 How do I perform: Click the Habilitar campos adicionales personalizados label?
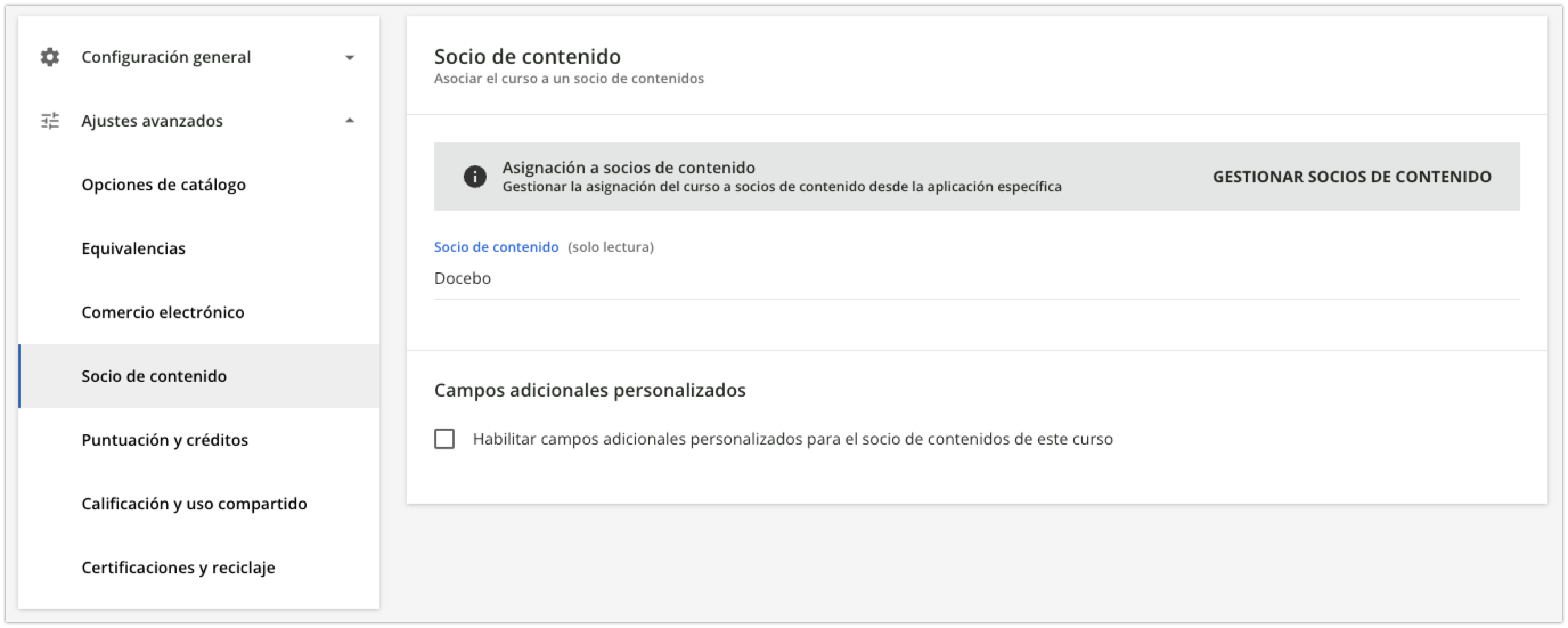coord(793,439)
